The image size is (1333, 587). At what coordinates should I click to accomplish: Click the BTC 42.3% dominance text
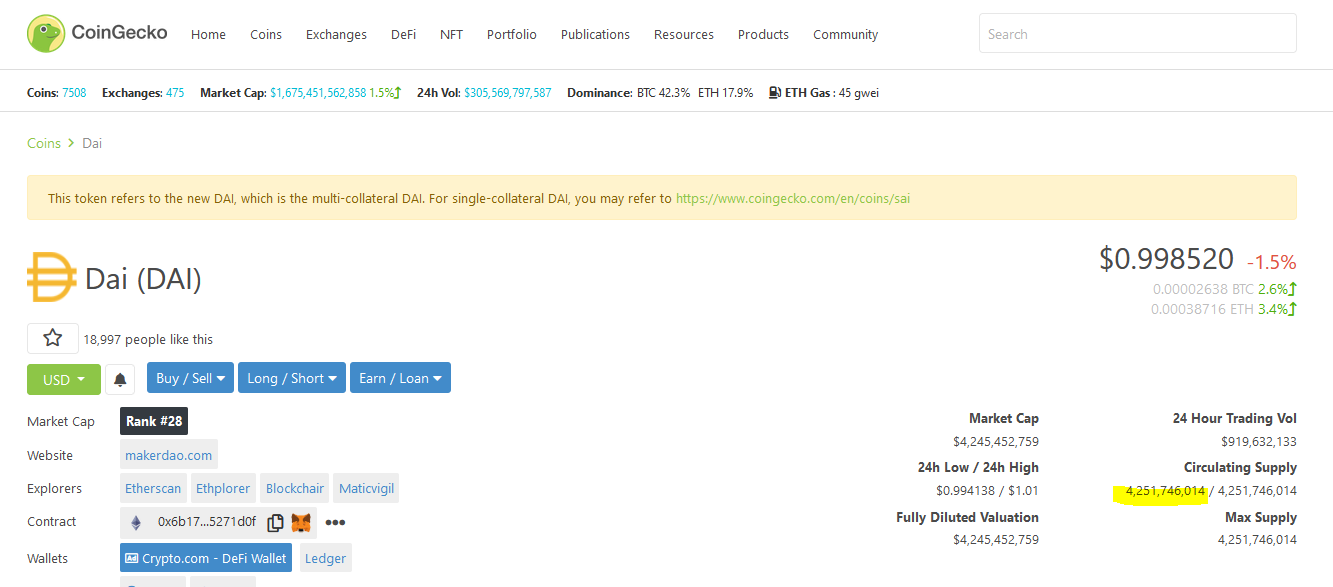pyautogui.click(x=663, y=93)
